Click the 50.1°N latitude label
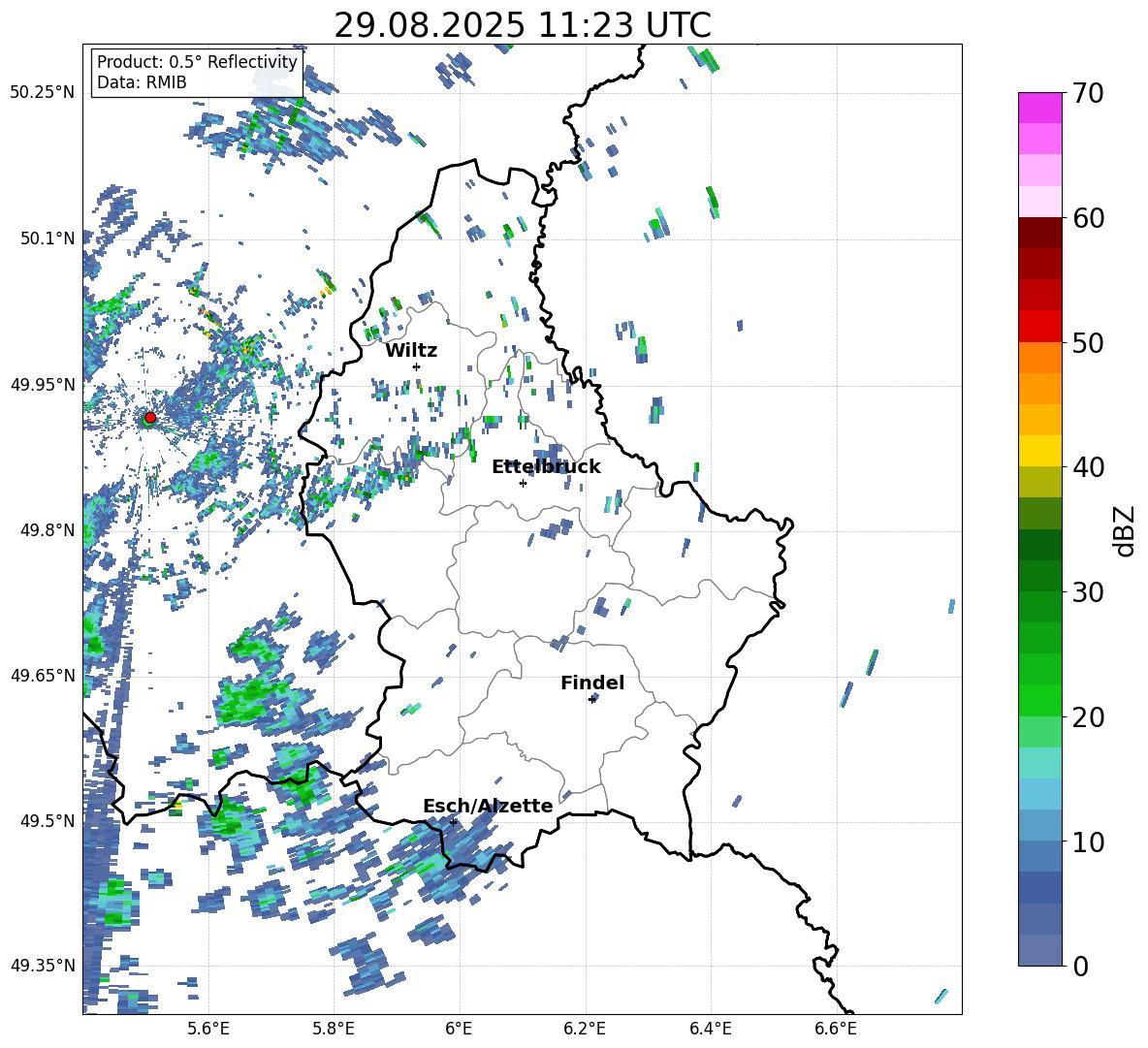 [x=48, y=238]
